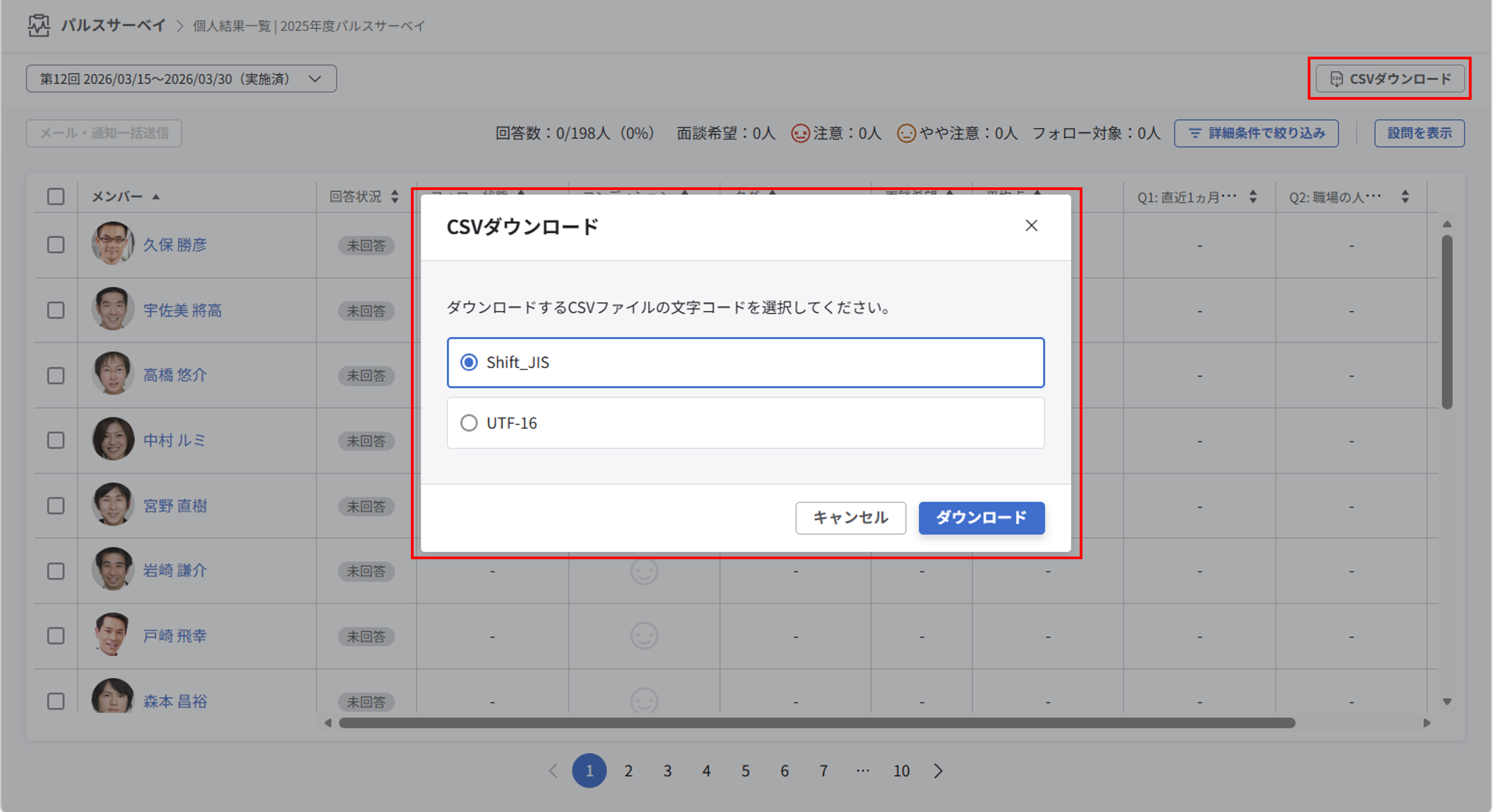Click the CSVダウンロード button at top right
The height and width of the screenshot is (812, 1493).
coord(1390,79)
